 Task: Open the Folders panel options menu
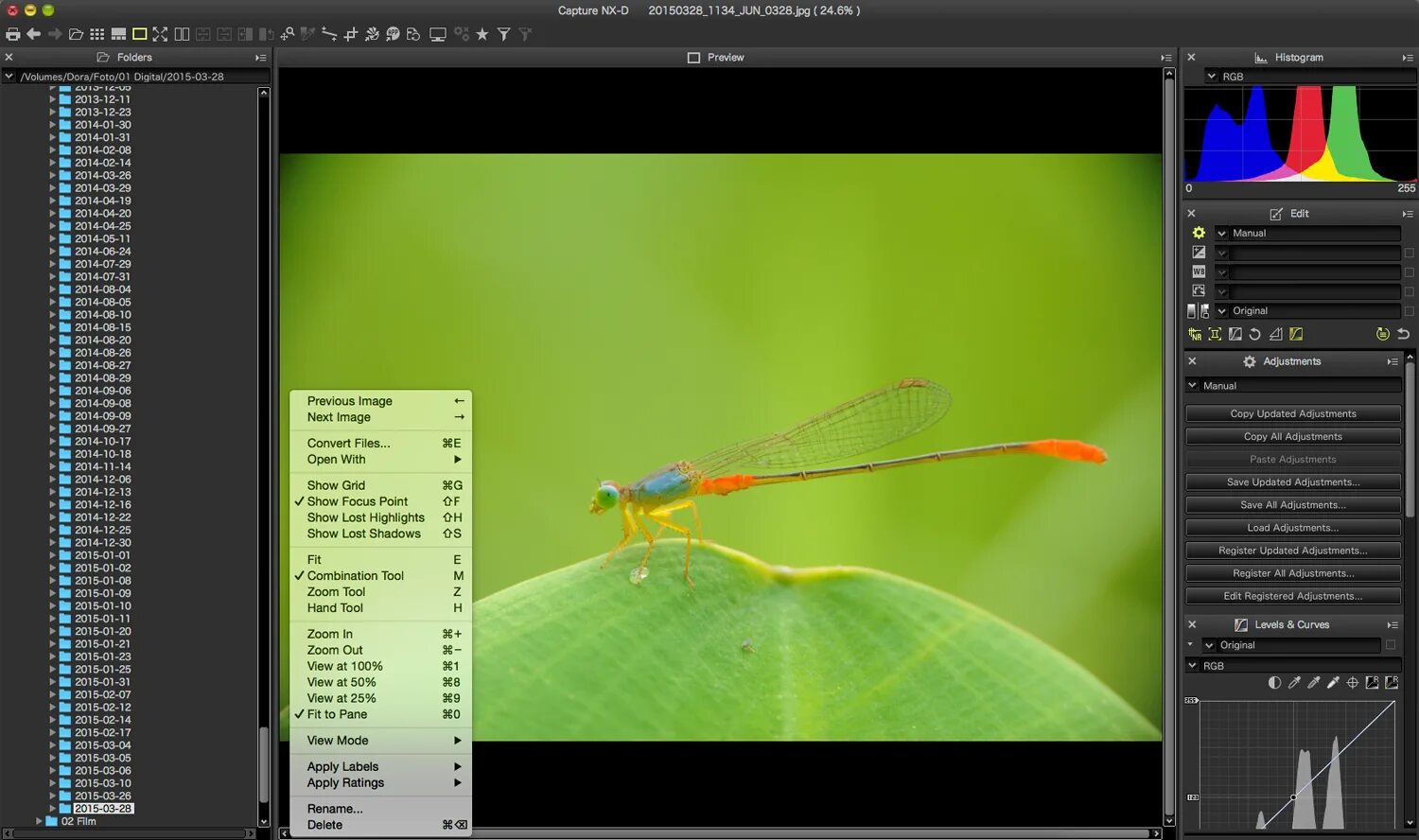pyautogui.click(x=260, y=58)
